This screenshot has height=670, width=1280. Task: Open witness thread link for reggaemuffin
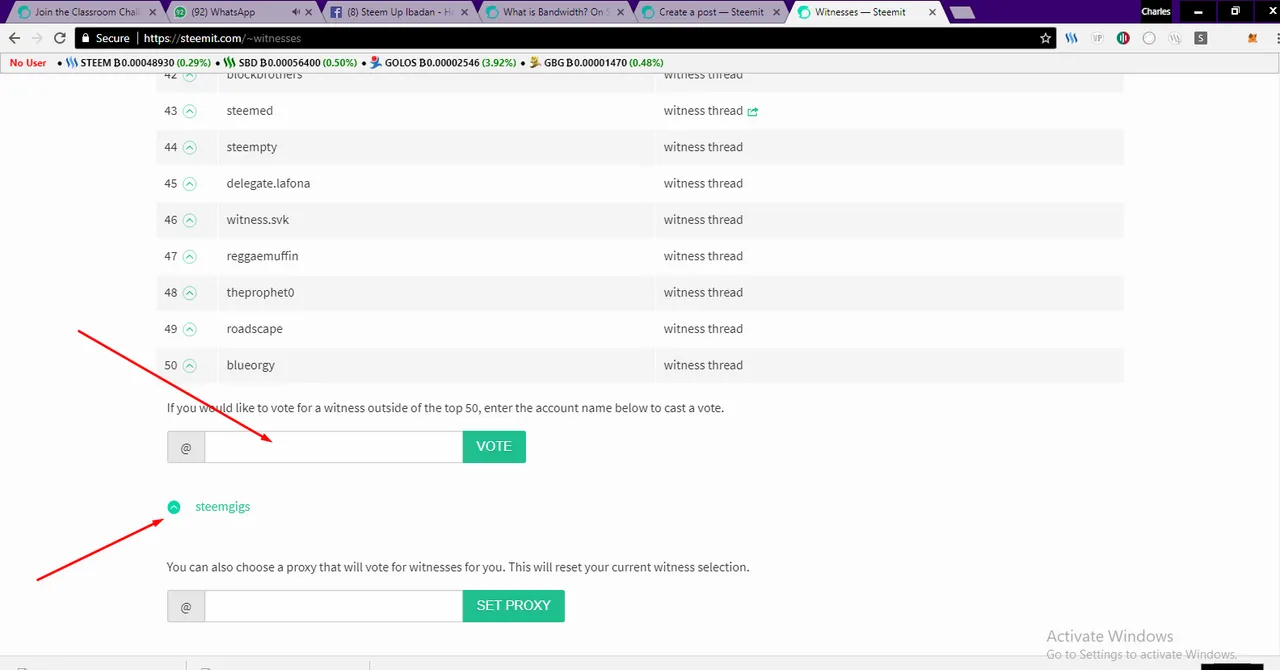click(703, 256)
